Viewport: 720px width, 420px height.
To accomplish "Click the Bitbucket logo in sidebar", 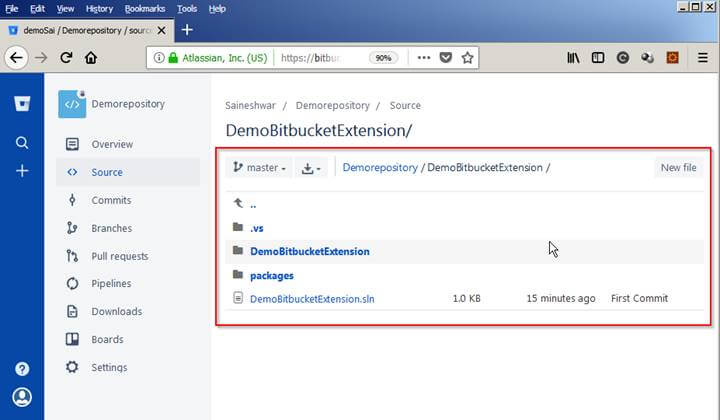I will pyautogui.click(x=22, y=103).
